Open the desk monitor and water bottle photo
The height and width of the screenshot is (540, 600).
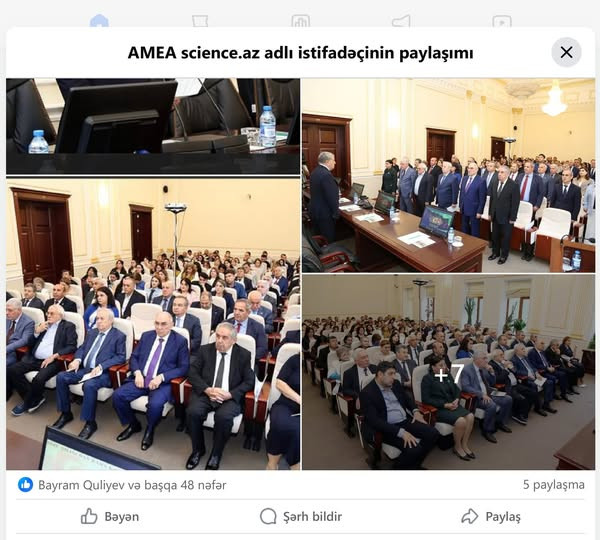pos(153,127)
